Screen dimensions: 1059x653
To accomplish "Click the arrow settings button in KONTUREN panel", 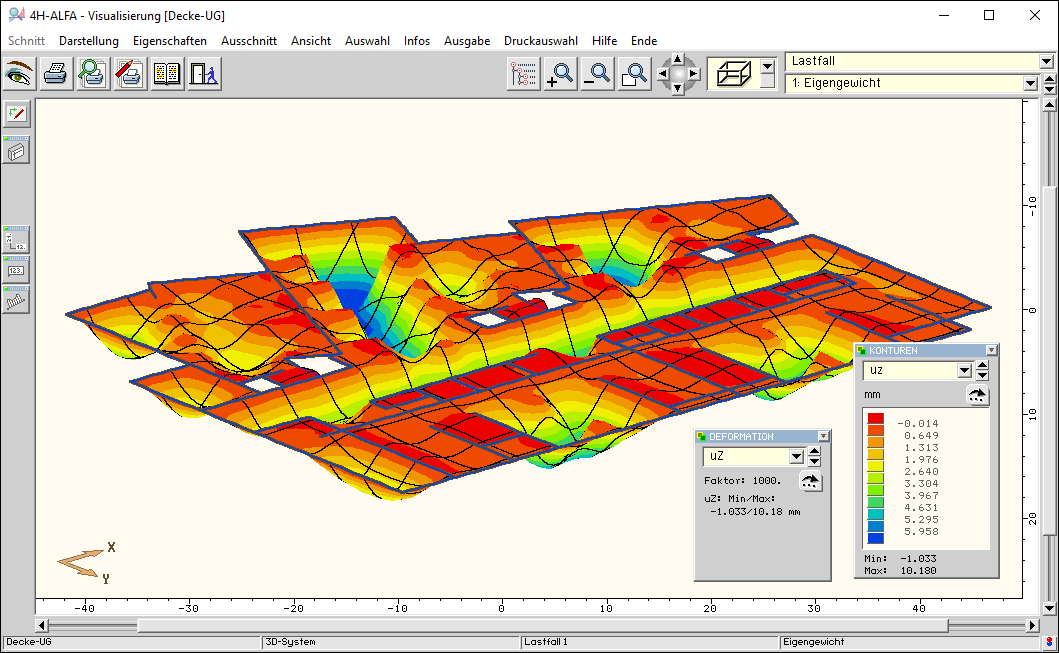I will pos(977,396).
